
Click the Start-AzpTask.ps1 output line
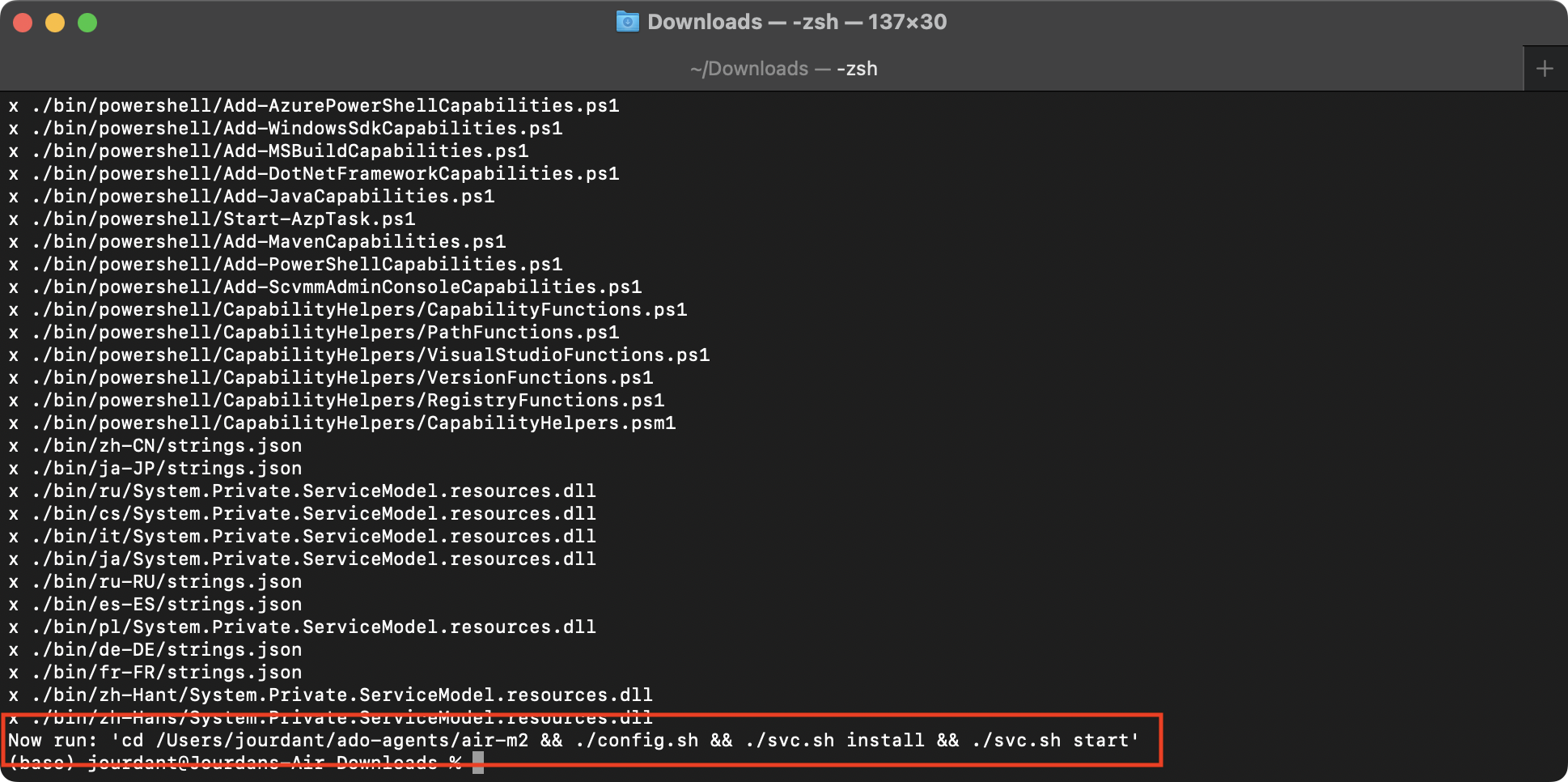(223, 219)
